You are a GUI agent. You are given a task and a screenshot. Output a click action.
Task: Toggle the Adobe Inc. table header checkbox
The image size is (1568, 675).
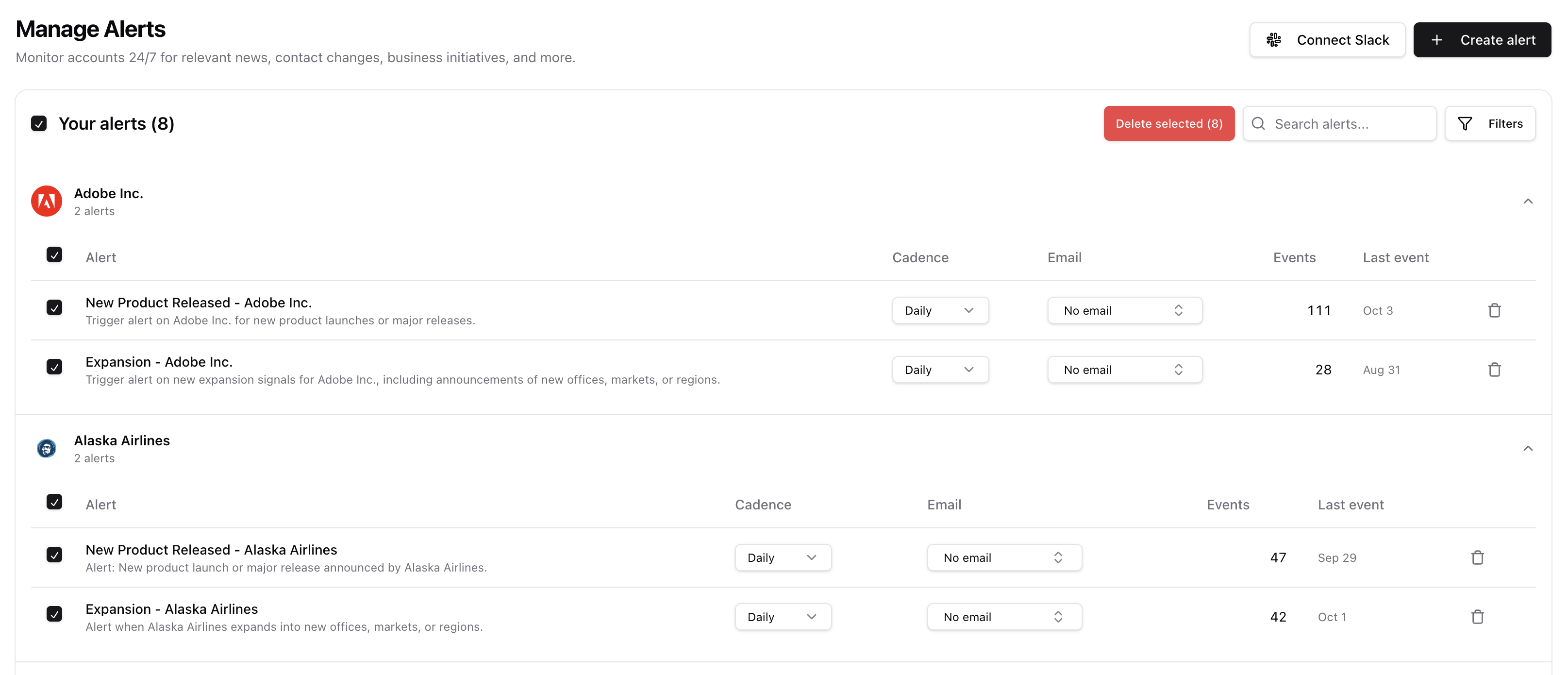click(x=54, y=254)
